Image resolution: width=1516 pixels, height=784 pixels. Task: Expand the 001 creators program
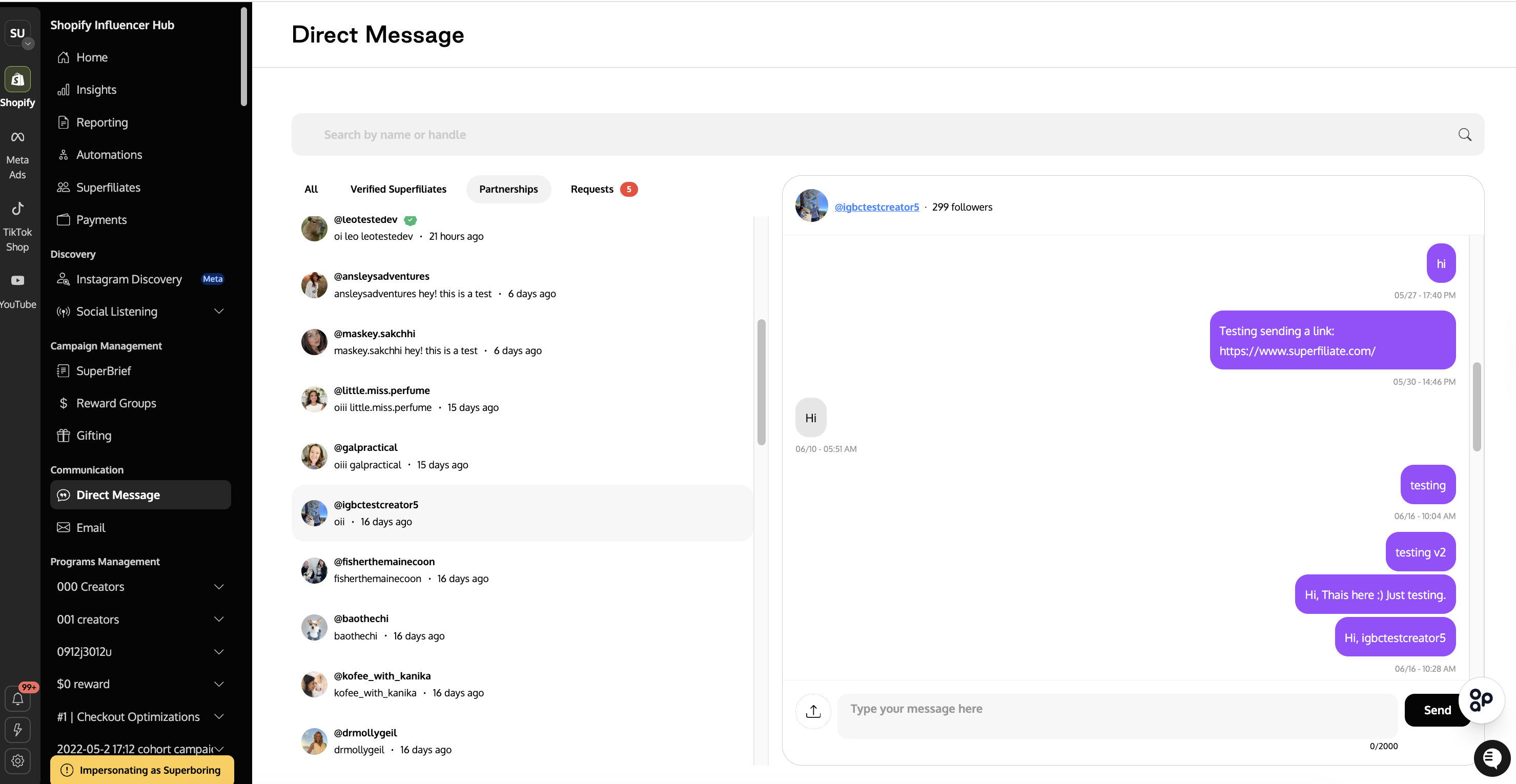point(219,619)
